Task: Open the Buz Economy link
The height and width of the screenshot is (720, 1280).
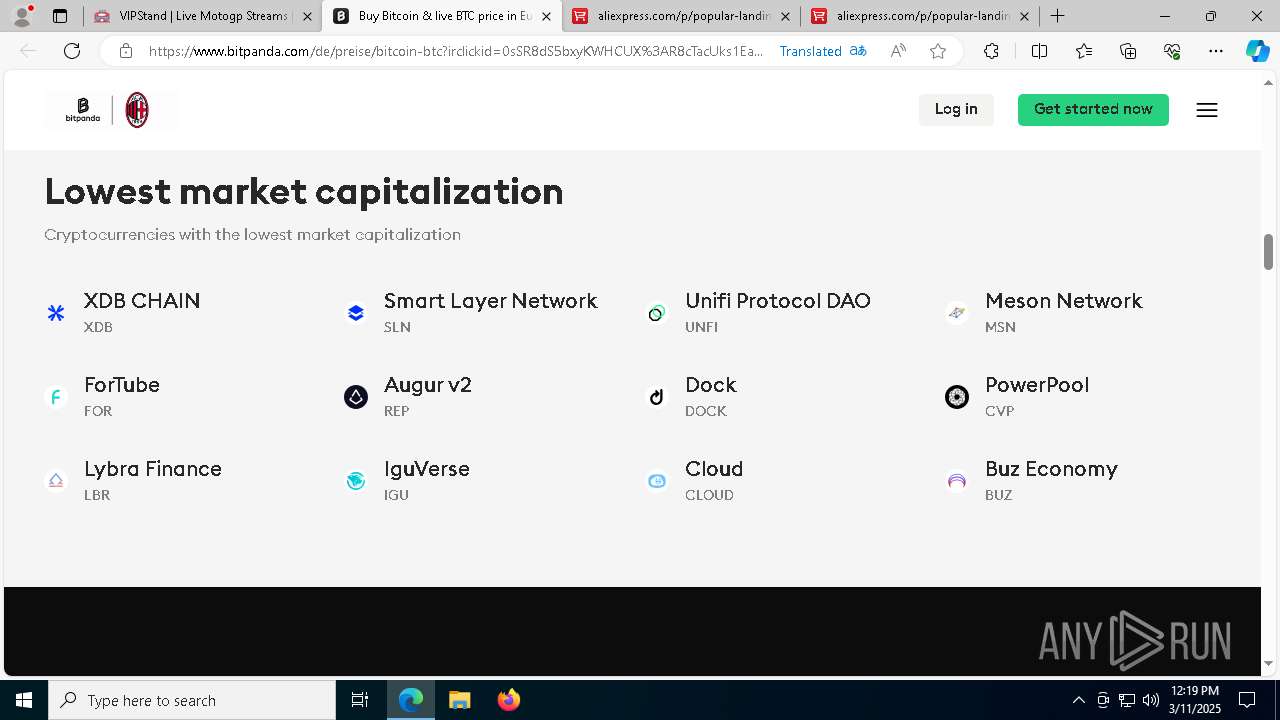Action: pyautogui.click(x=1051, y=469)
